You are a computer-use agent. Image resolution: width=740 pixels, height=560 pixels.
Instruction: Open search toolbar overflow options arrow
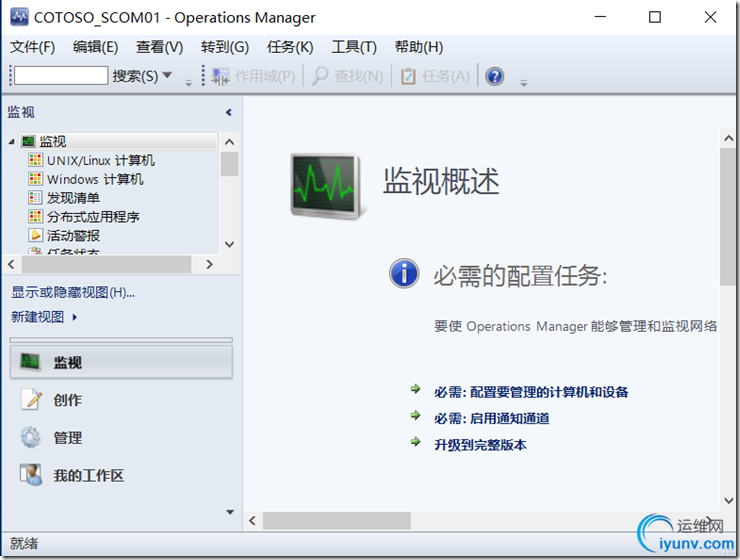click(189, 84)
